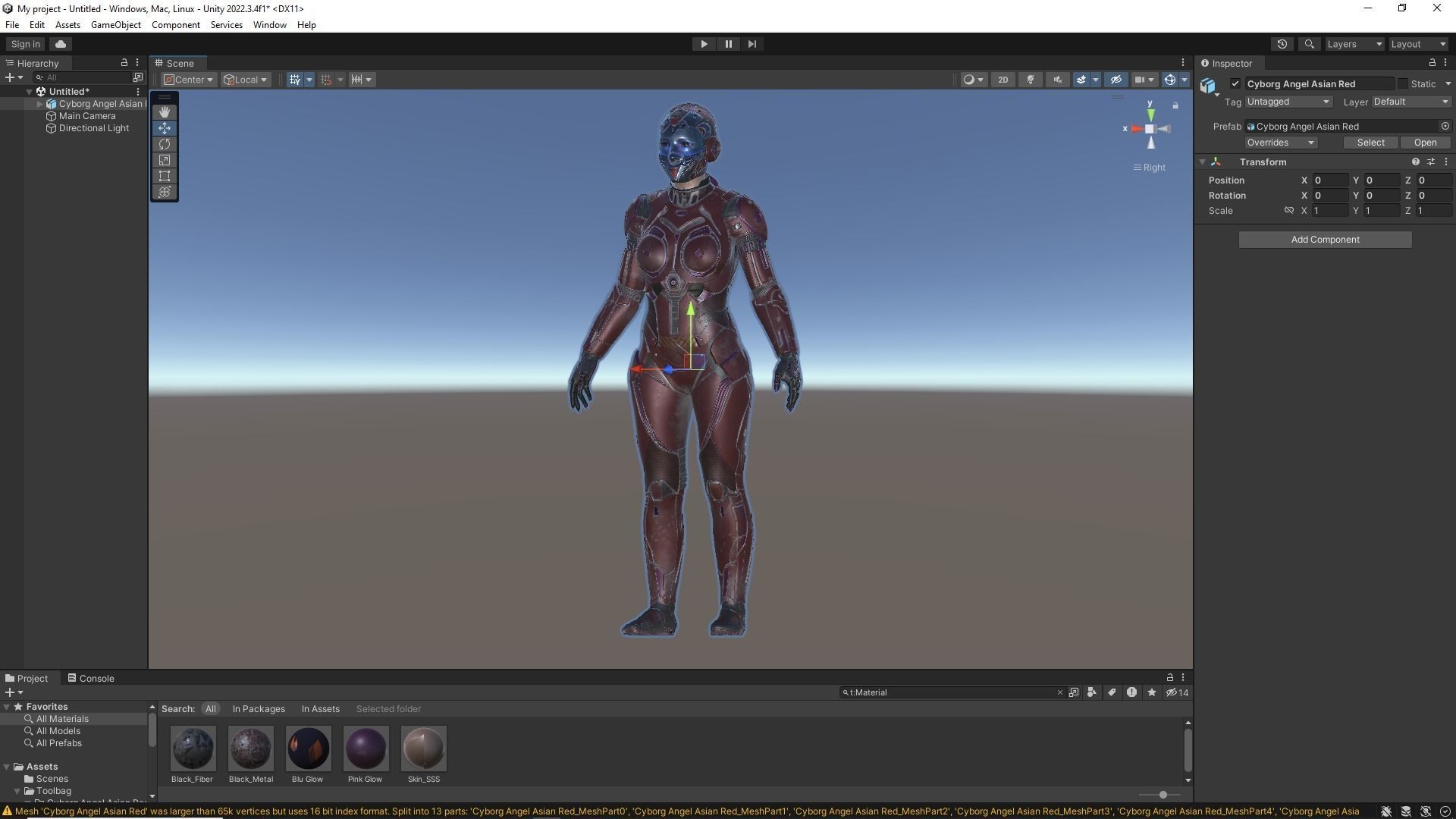
Task: Open the Scene camera settings dropdown
Action: (1144, 80)
